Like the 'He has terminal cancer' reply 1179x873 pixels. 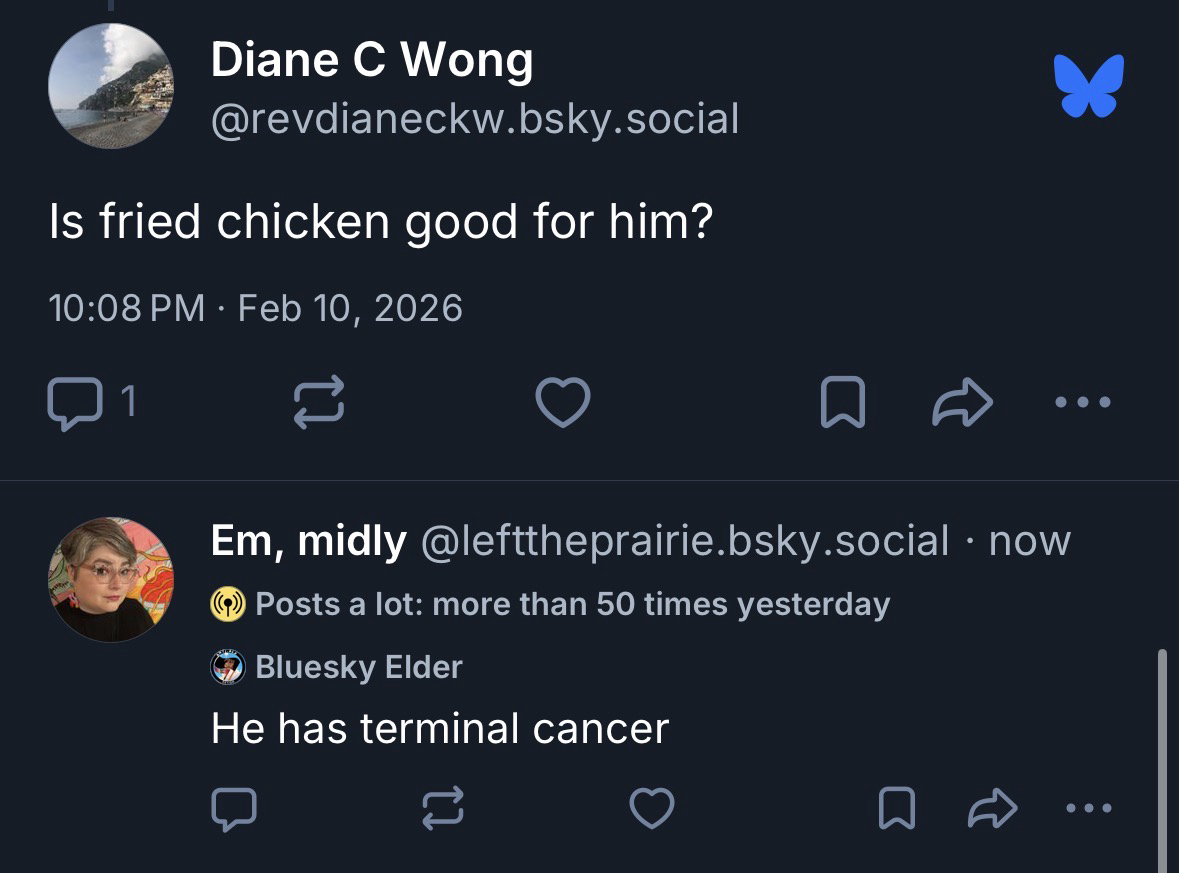coord(652,808)
